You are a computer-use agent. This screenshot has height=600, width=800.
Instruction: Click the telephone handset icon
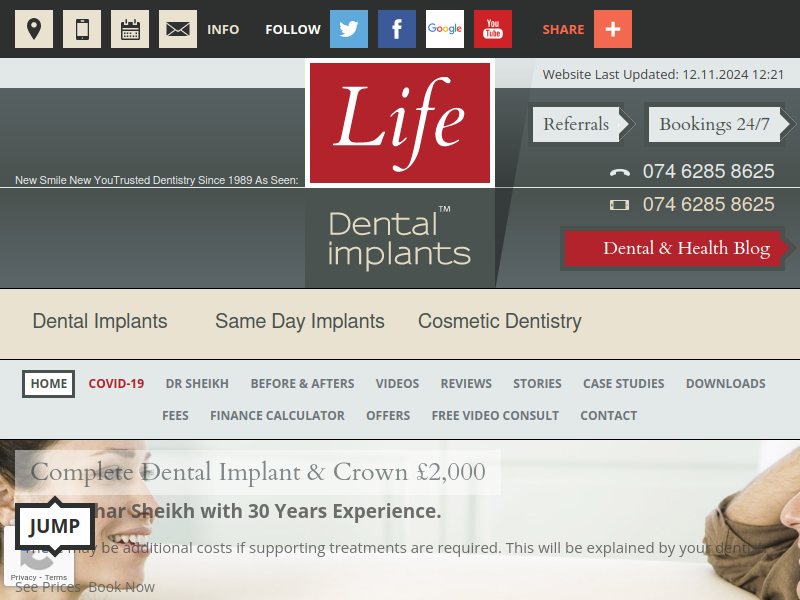pos(619,172)
